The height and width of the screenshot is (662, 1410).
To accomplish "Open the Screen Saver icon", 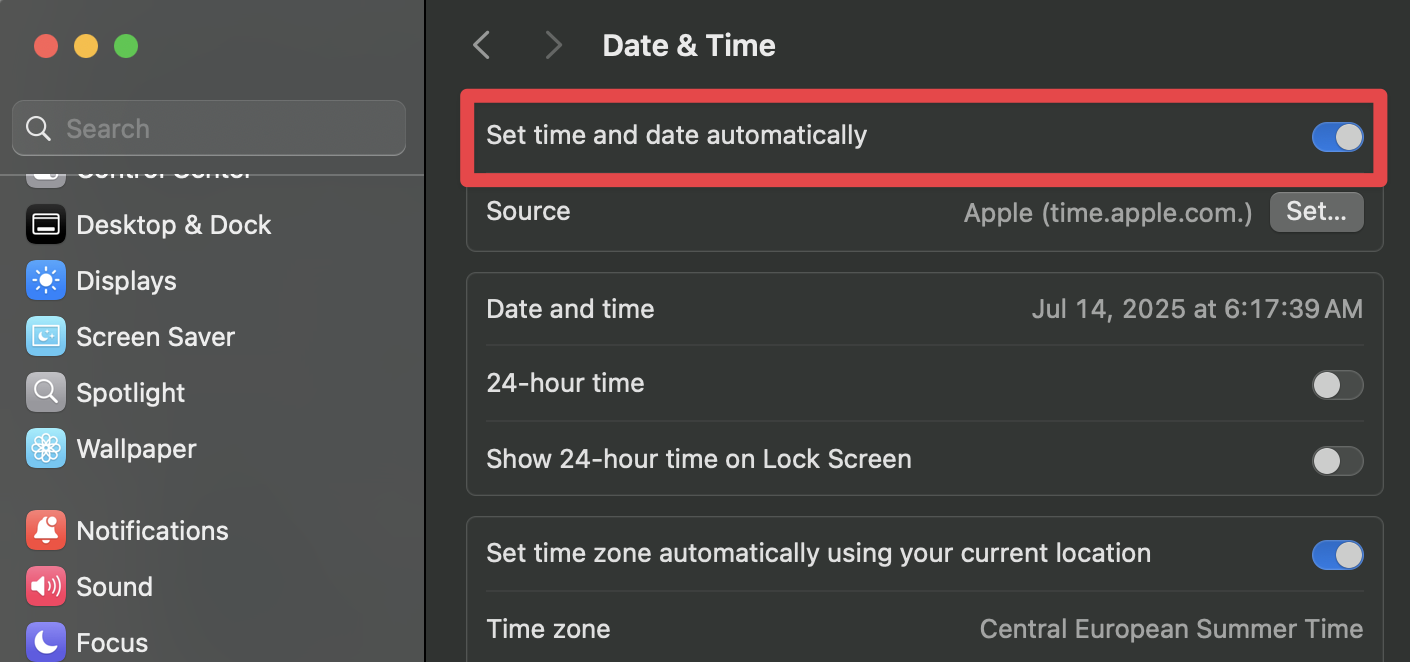I will (46, 337).
